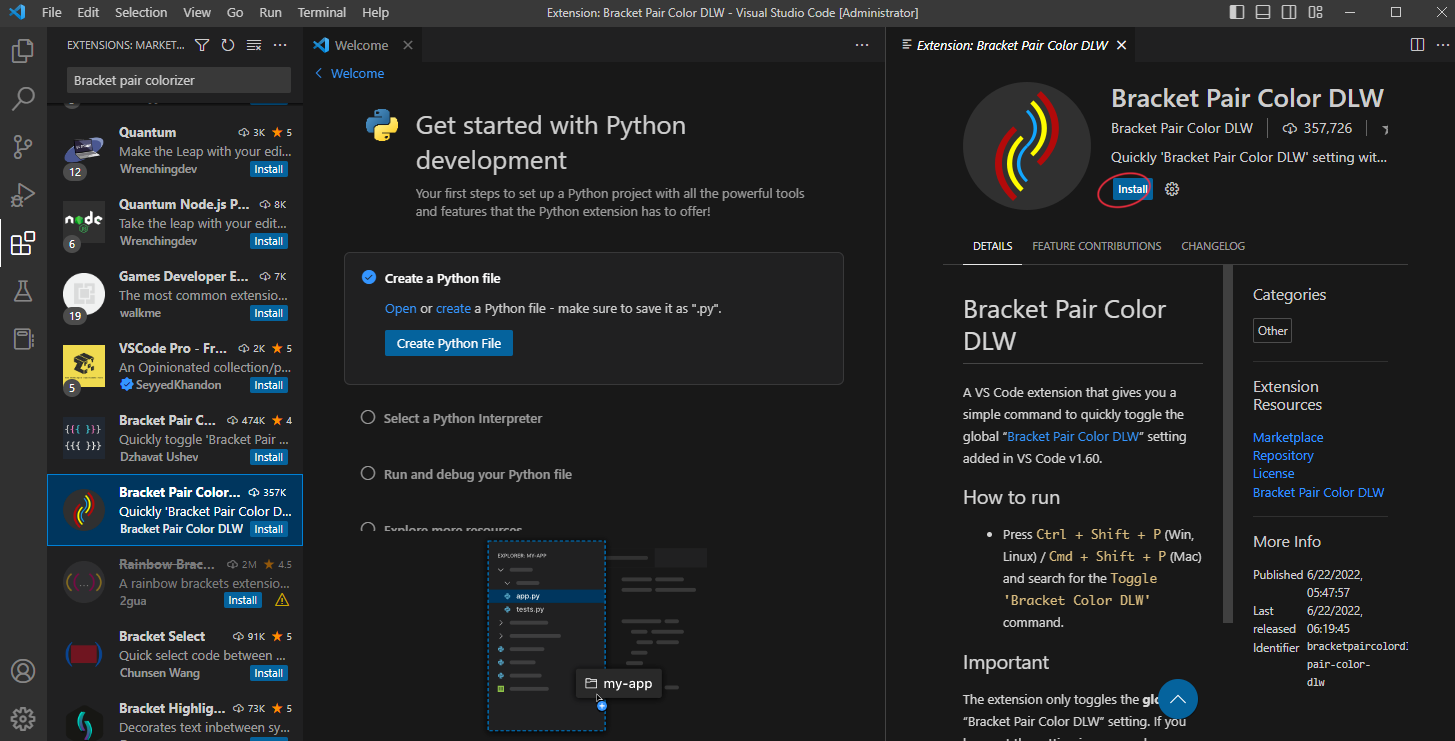Select the Extensions view icon
The height and width of the screenshot is (741, 1455).
22,243
